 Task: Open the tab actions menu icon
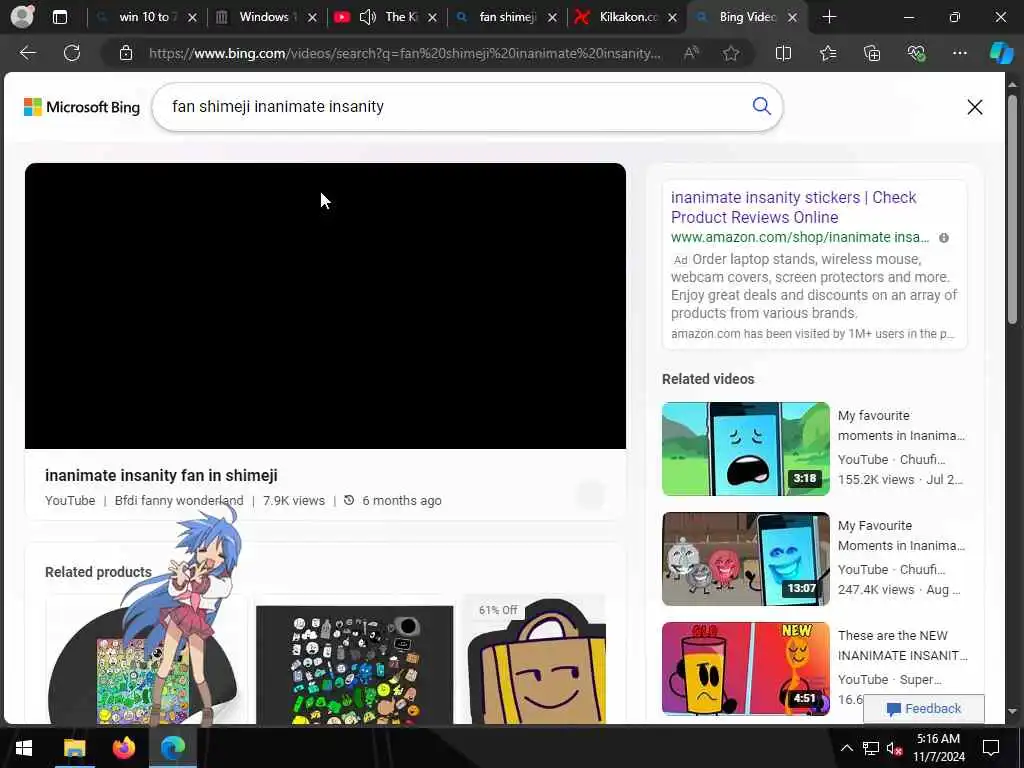click(x=59, y=17)
